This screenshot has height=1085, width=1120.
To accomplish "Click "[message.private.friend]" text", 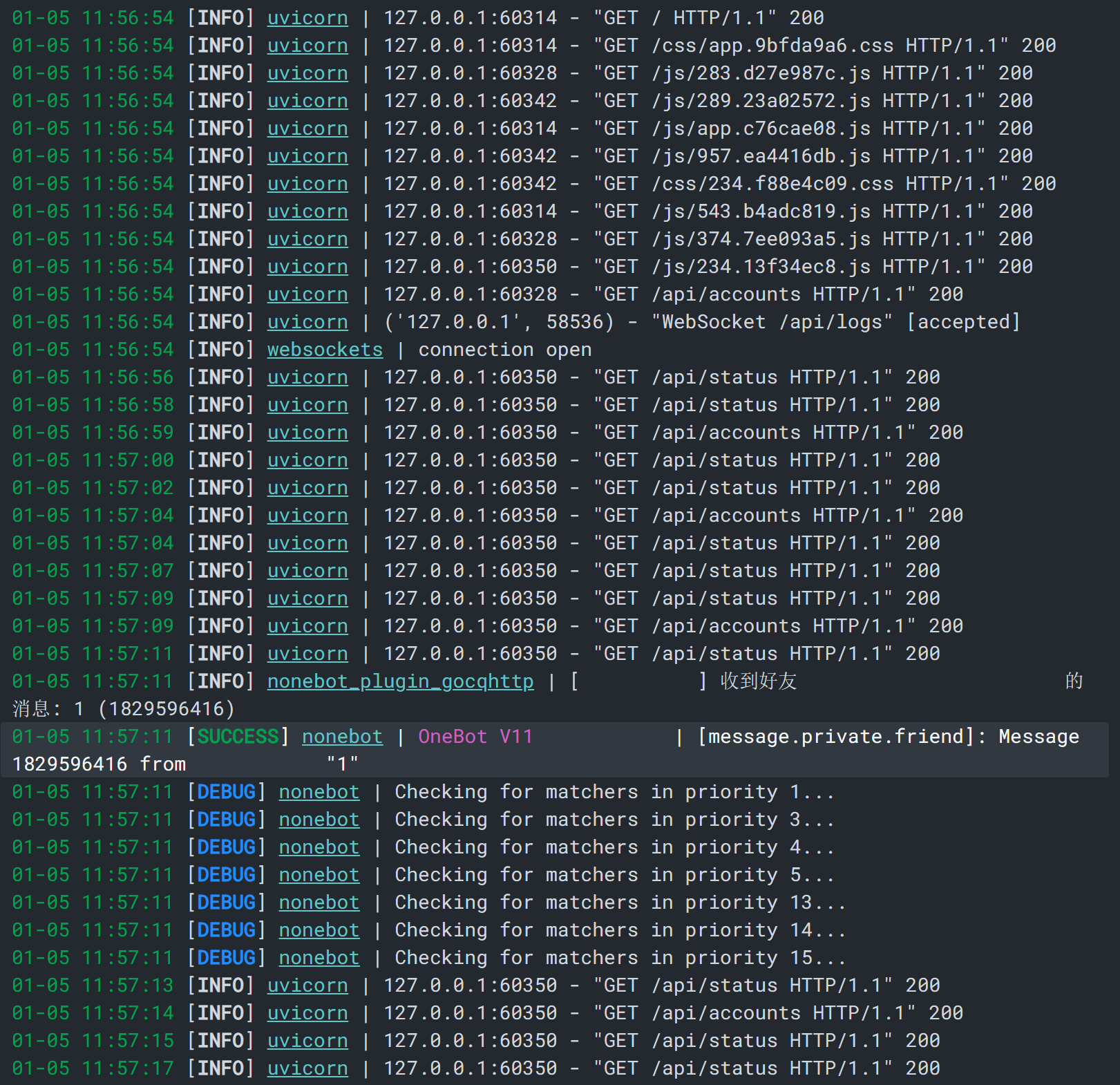I will tap(836, 737).
